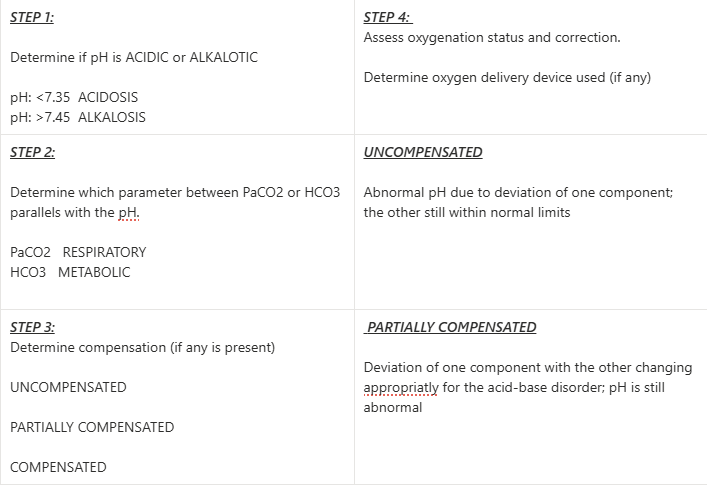707x485 pixels.
Task: Click the 'HCO3 METABOLIC' line
Action: coord(70,272)
